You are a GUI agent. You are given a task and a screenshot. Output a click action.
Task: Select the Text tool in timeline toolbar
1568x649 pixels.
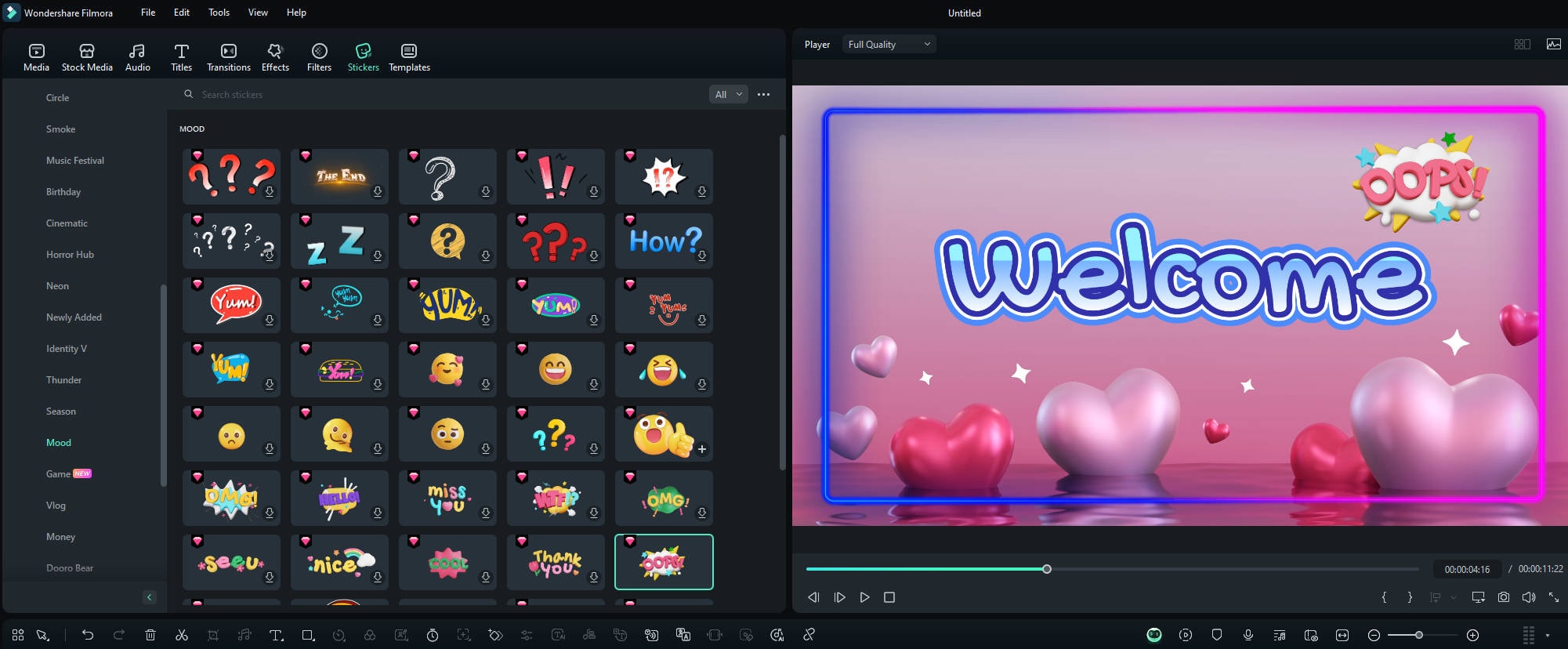pos(276,635)
